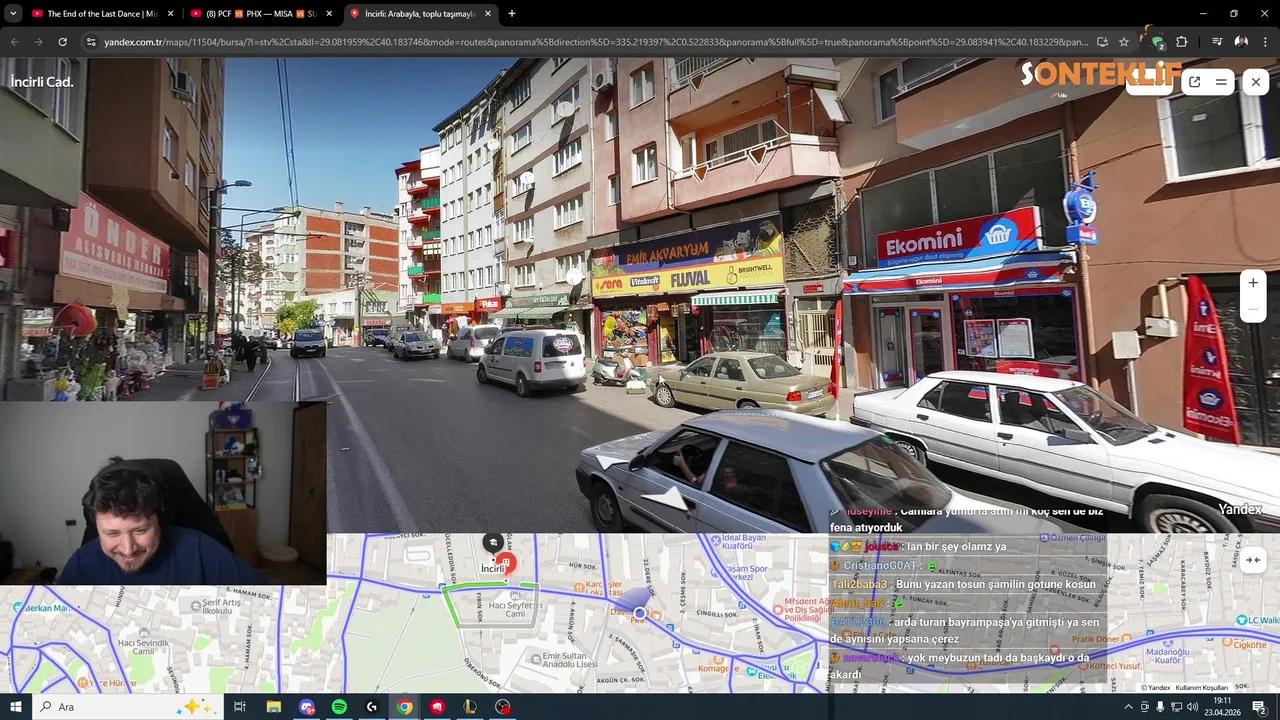The height and width of the screenshot is (720, 1280).
Task: Show hidden system tray icons
Action: click(1129, 707)
